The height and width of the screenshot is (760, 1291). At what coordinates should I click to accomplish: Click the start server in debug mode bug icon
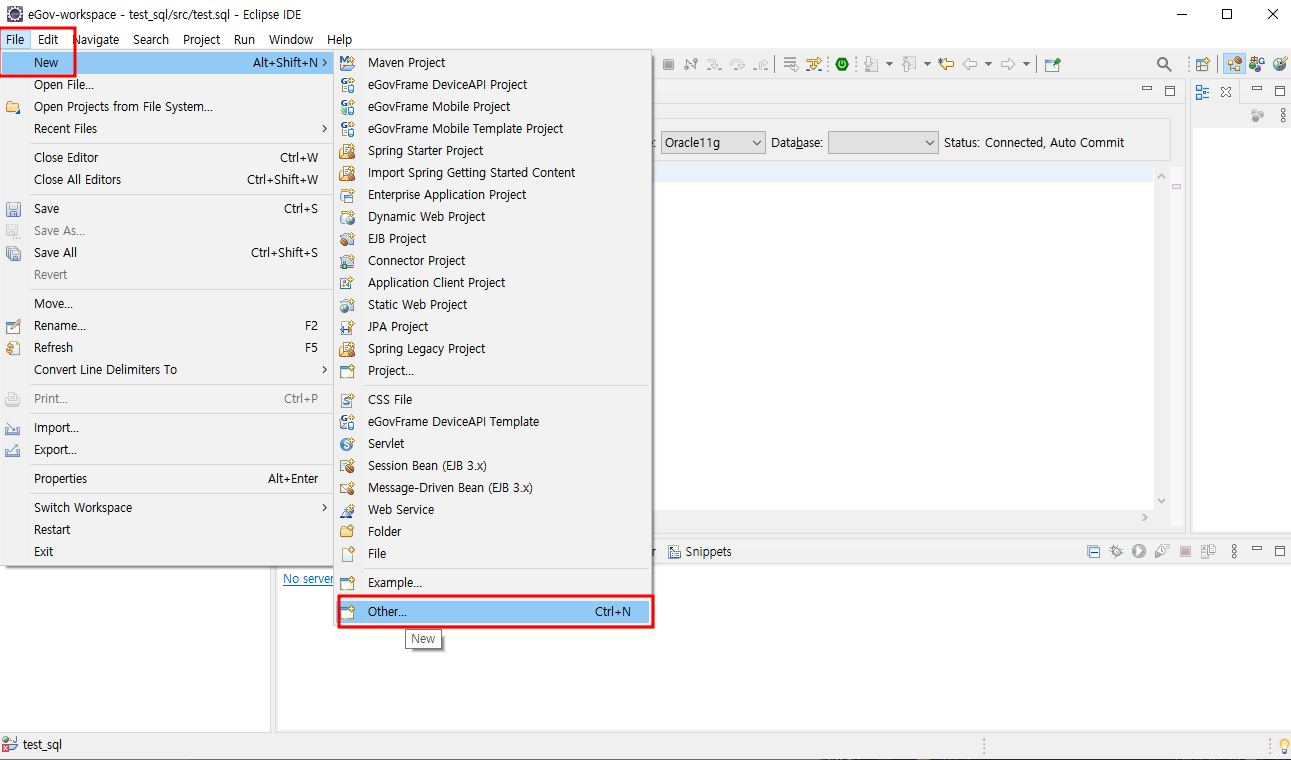point(1116,551)
